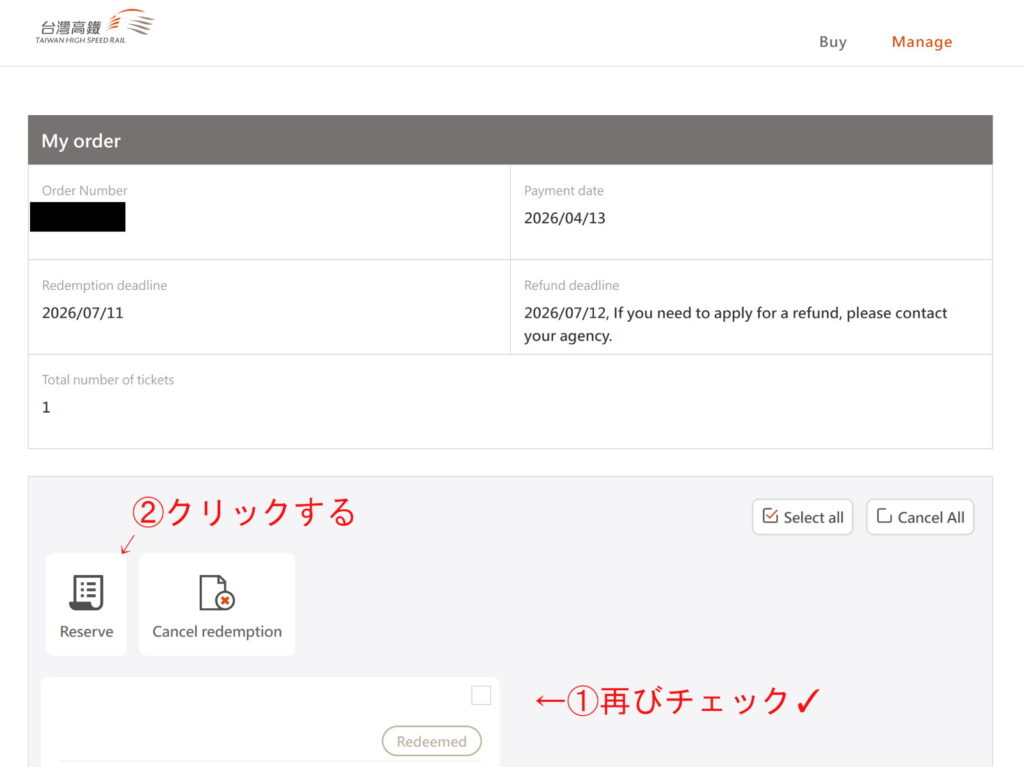Image resolution: width=1024 pixels, height=767 pixels.
Task: Open the Buy menu
Action: [x=832, y=42]
